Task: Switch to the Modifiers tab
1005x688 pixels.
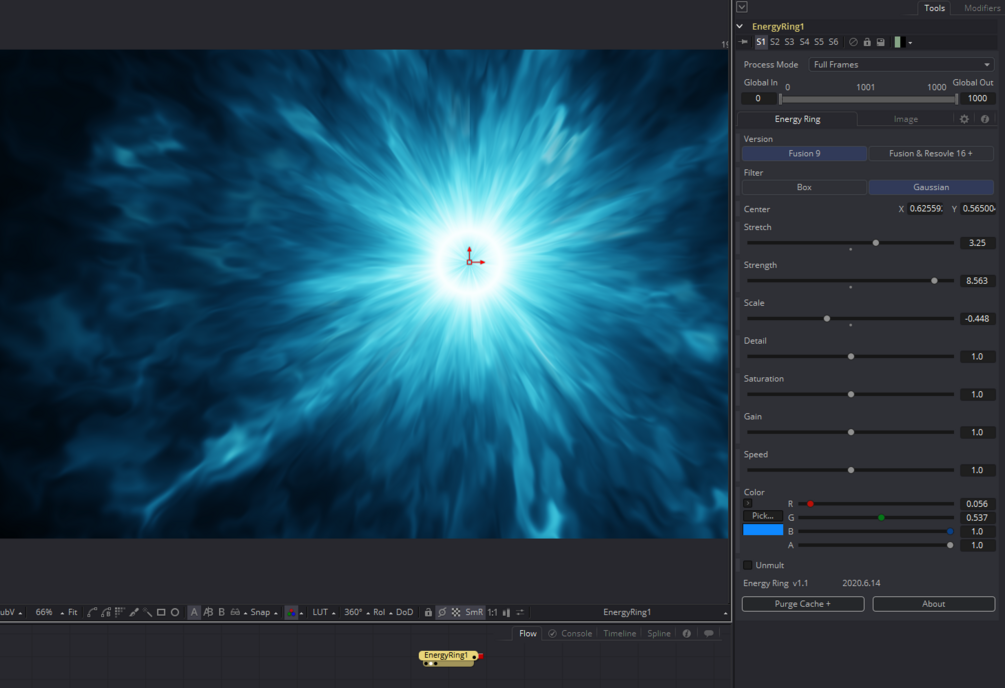Action: click(x=982, y=8)
